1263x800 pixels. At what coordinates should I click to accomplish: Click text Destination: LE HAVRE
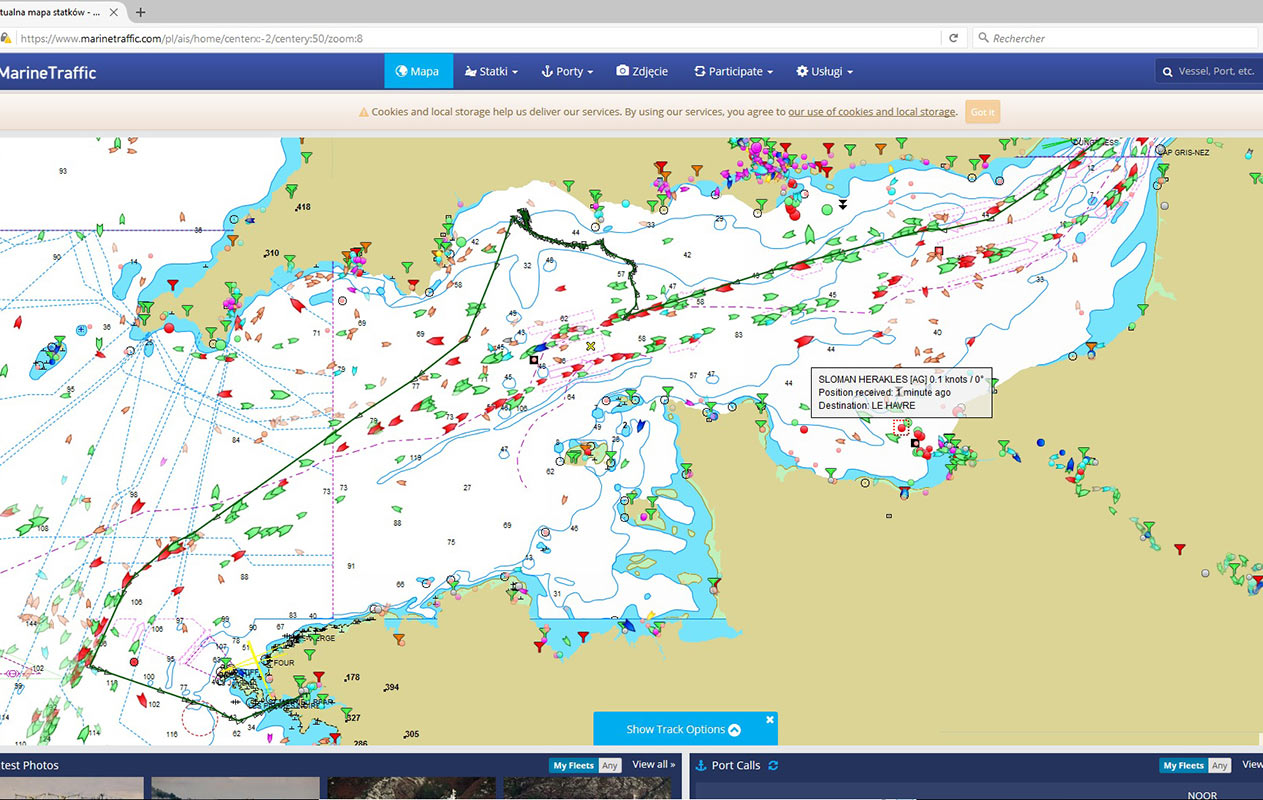tap(867, 405)
